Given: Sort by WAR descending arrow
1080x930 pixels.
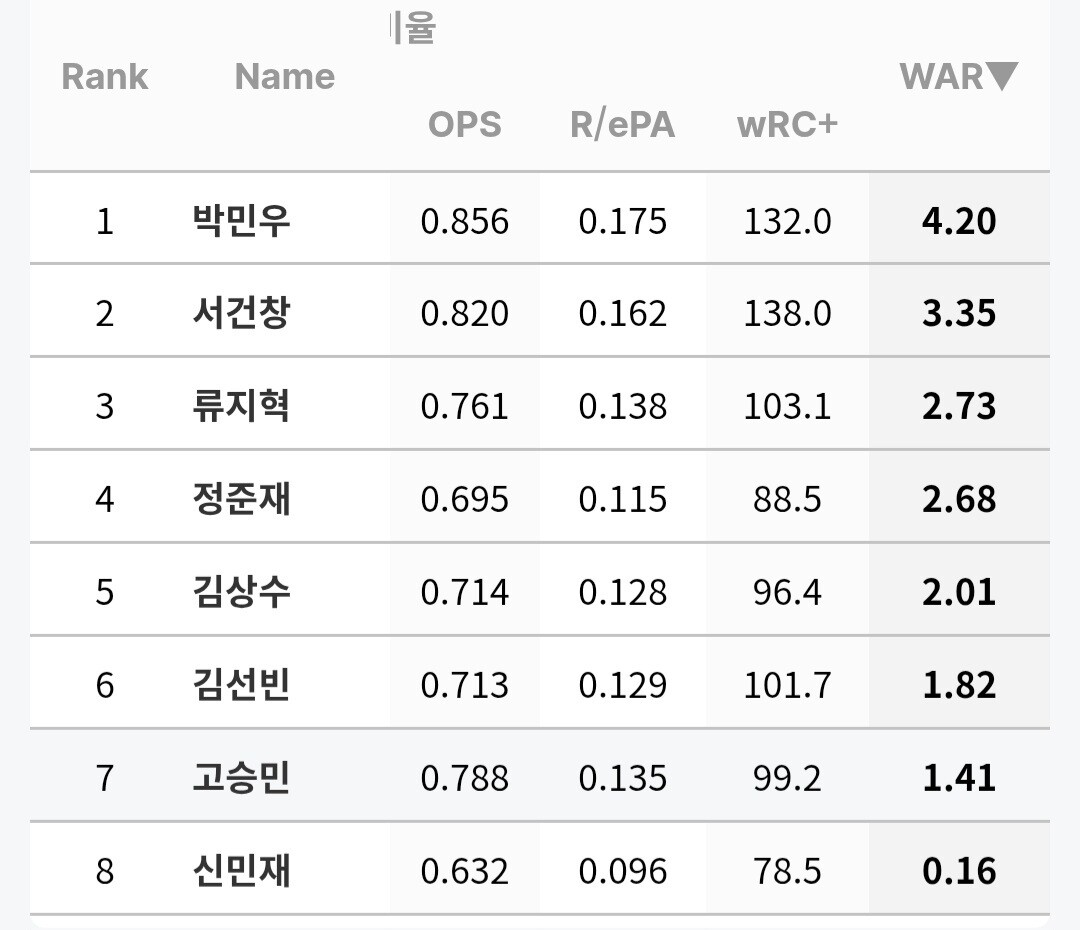Looking at the screenshot, I should [1001, 76].
